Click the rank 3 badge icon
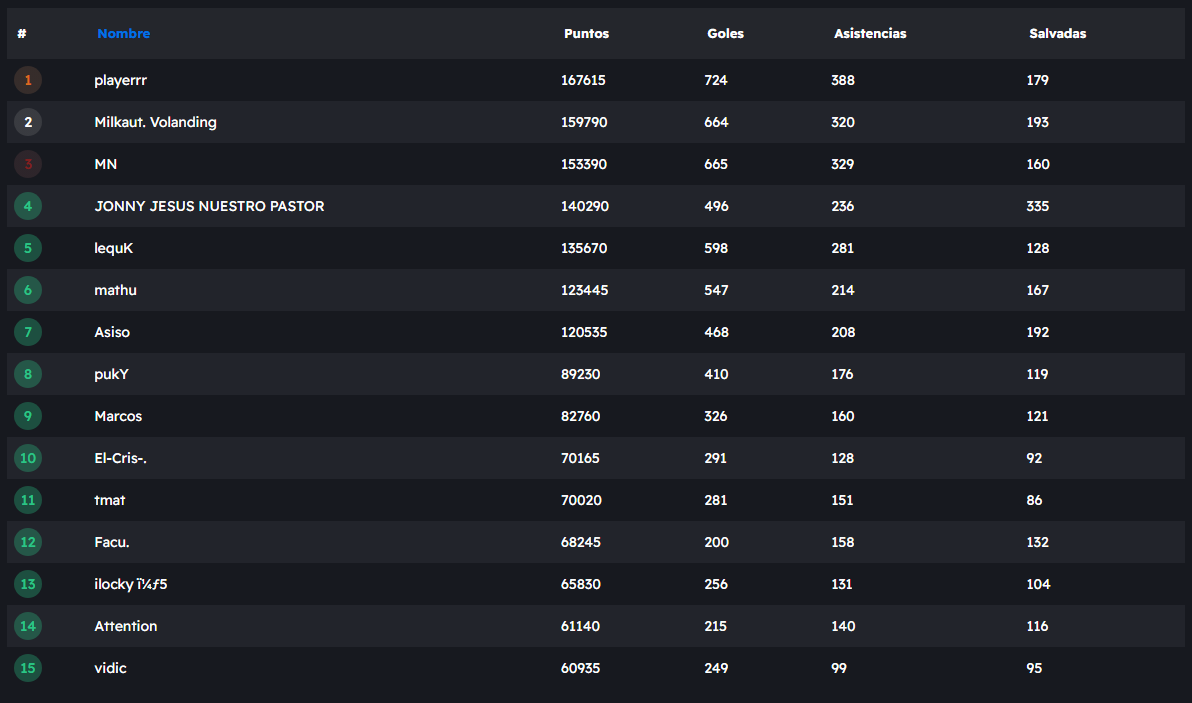The width and height of the screenshot is (1192, 703). coord(28,164)
